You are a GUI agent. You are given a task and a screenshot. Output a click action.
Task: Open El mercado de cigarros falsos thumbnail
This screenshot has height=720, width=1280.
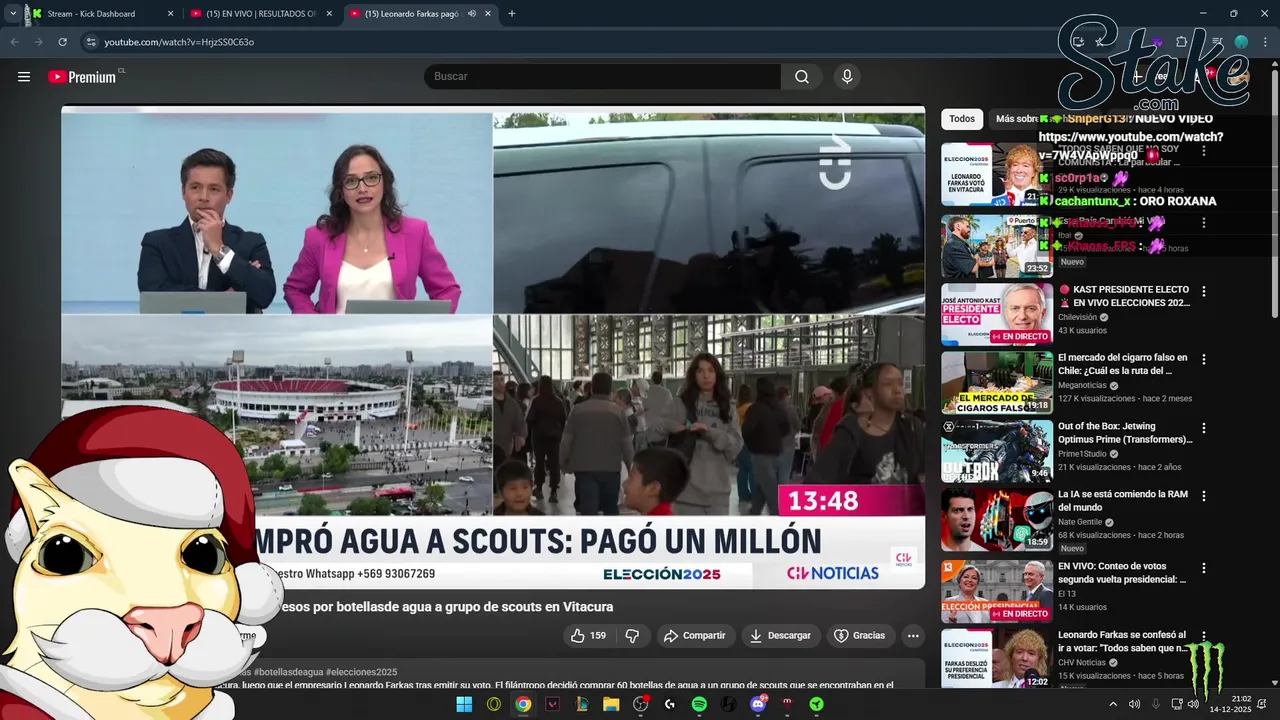tap(997, 383)
